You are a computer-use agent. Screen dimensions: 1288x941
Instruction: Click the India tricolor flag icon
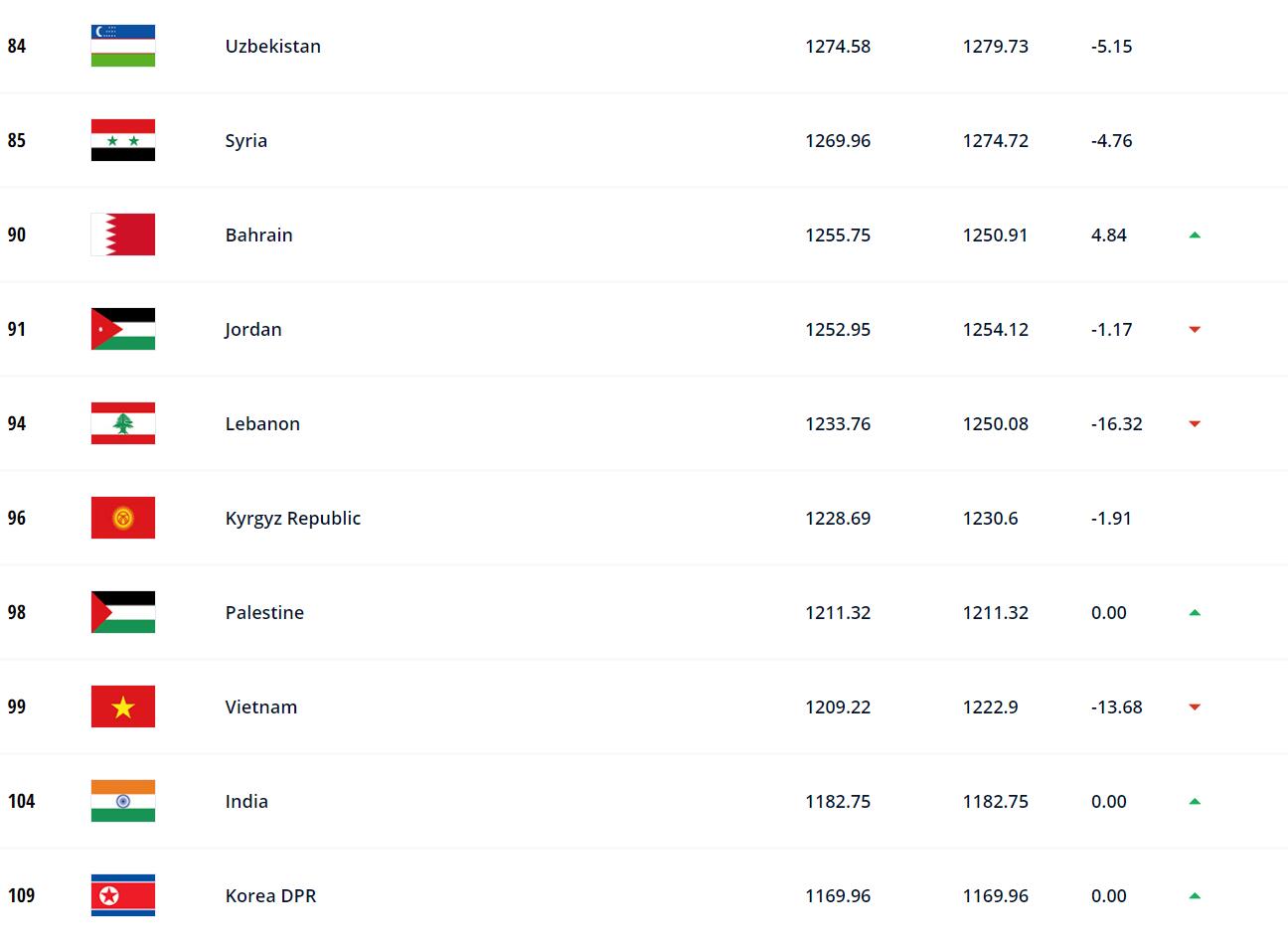point(123,801)
